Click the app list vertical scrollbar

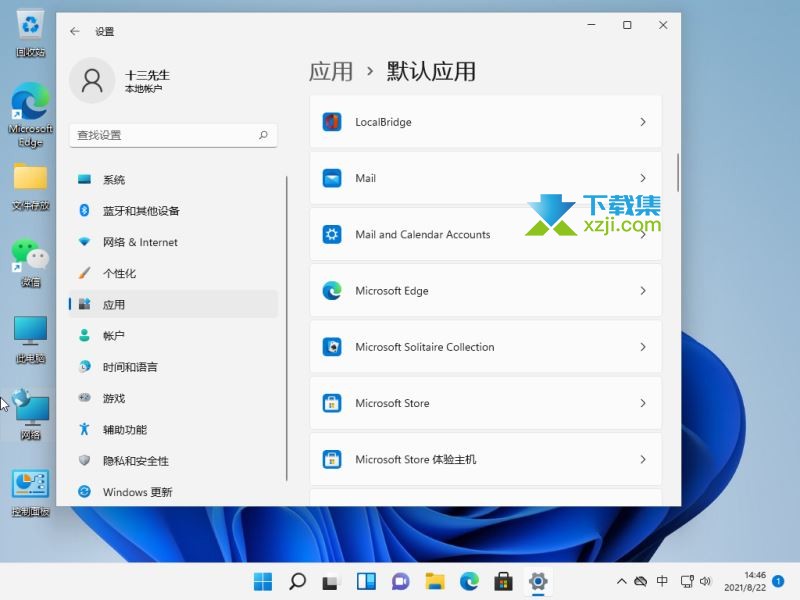coord(678,173)
